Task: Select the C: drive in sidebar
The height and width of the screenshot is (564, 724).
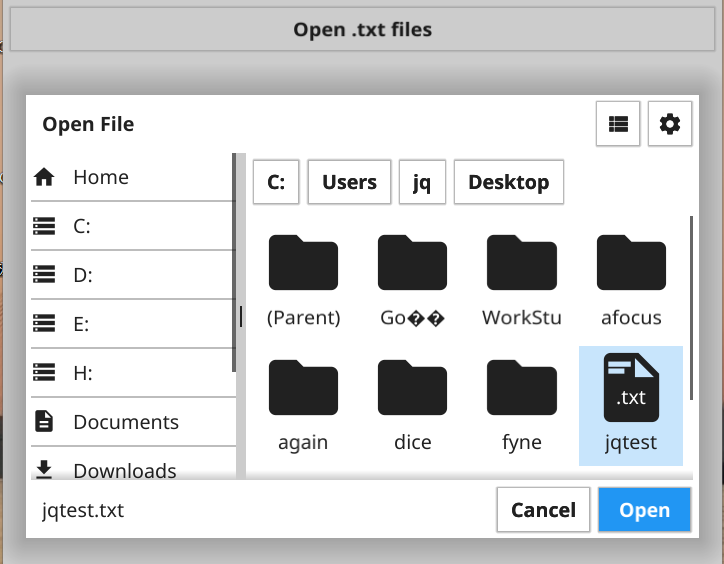Action: pos(82,226)
